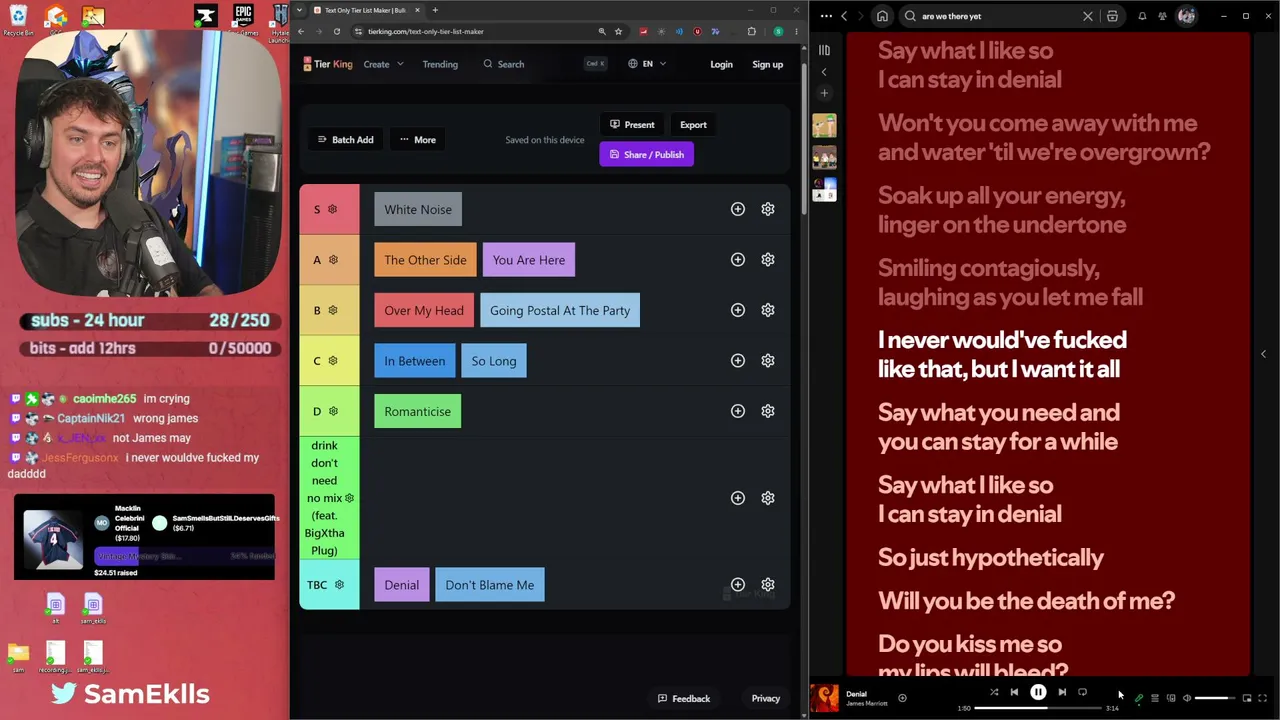Toggle repeat in Spotify player

pos(1082,692)
